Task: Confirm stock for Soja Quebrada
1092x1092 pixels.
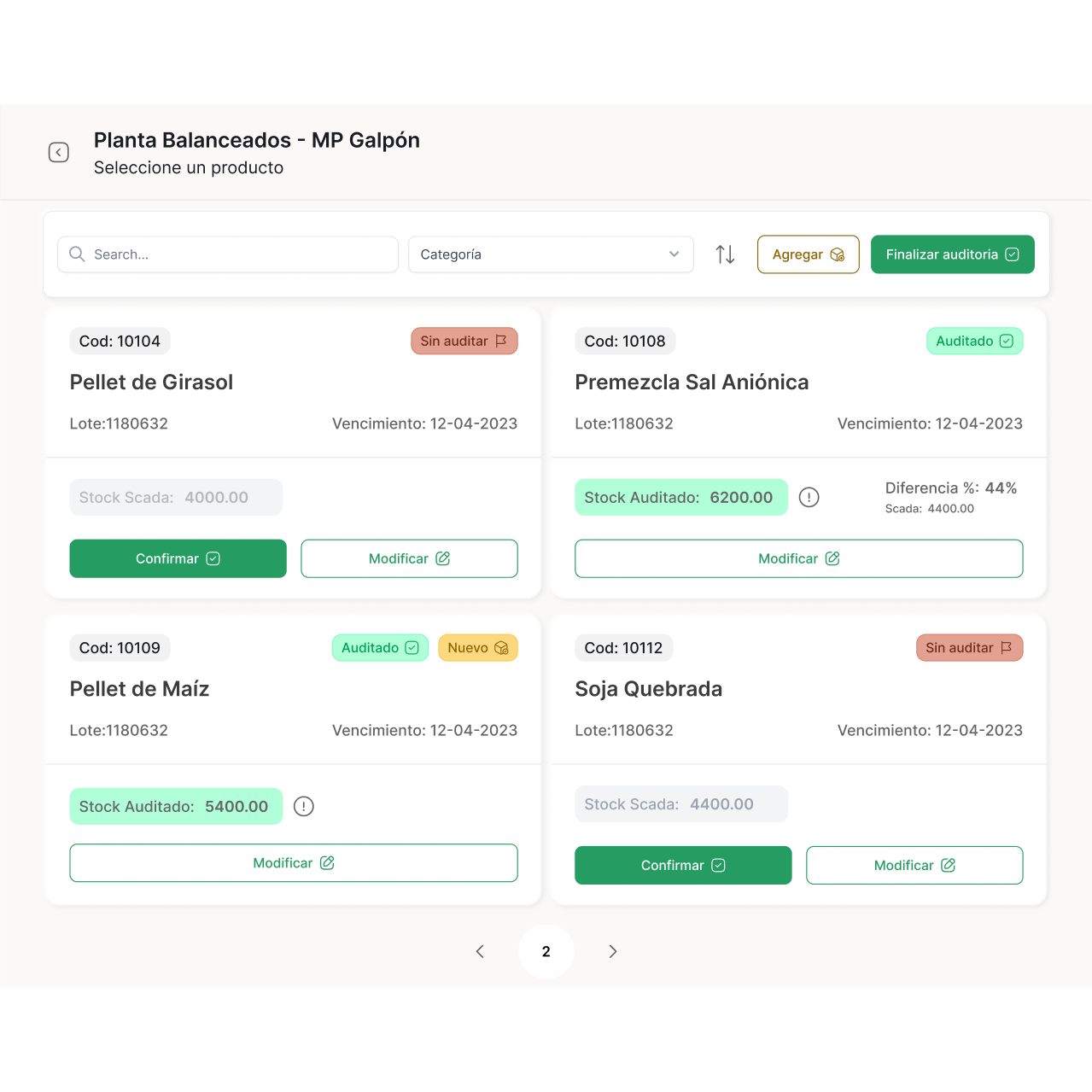Action: click(683, 865)
